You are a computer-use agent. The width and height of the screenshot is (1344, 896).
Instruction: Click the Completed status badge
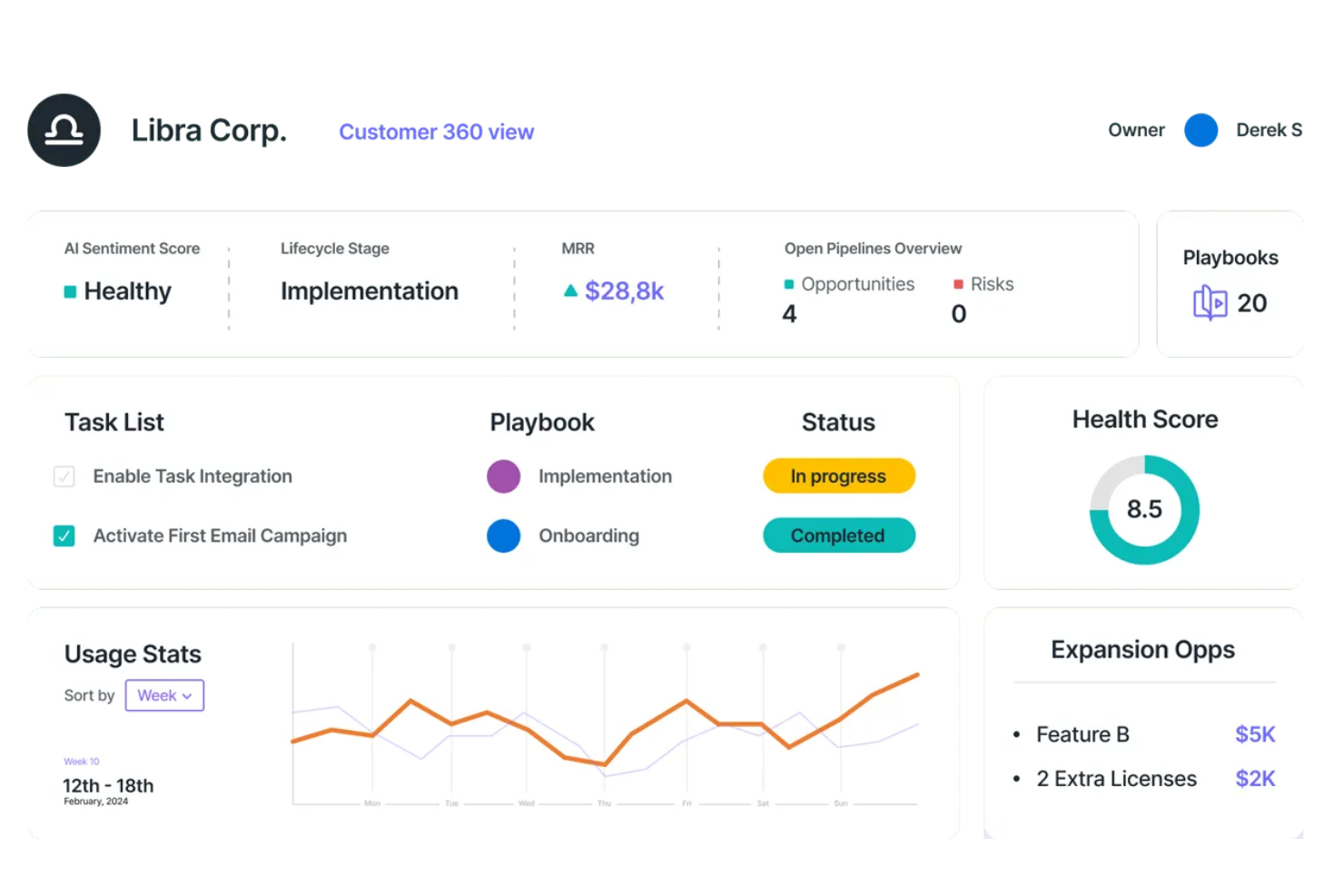pos(837,536)
